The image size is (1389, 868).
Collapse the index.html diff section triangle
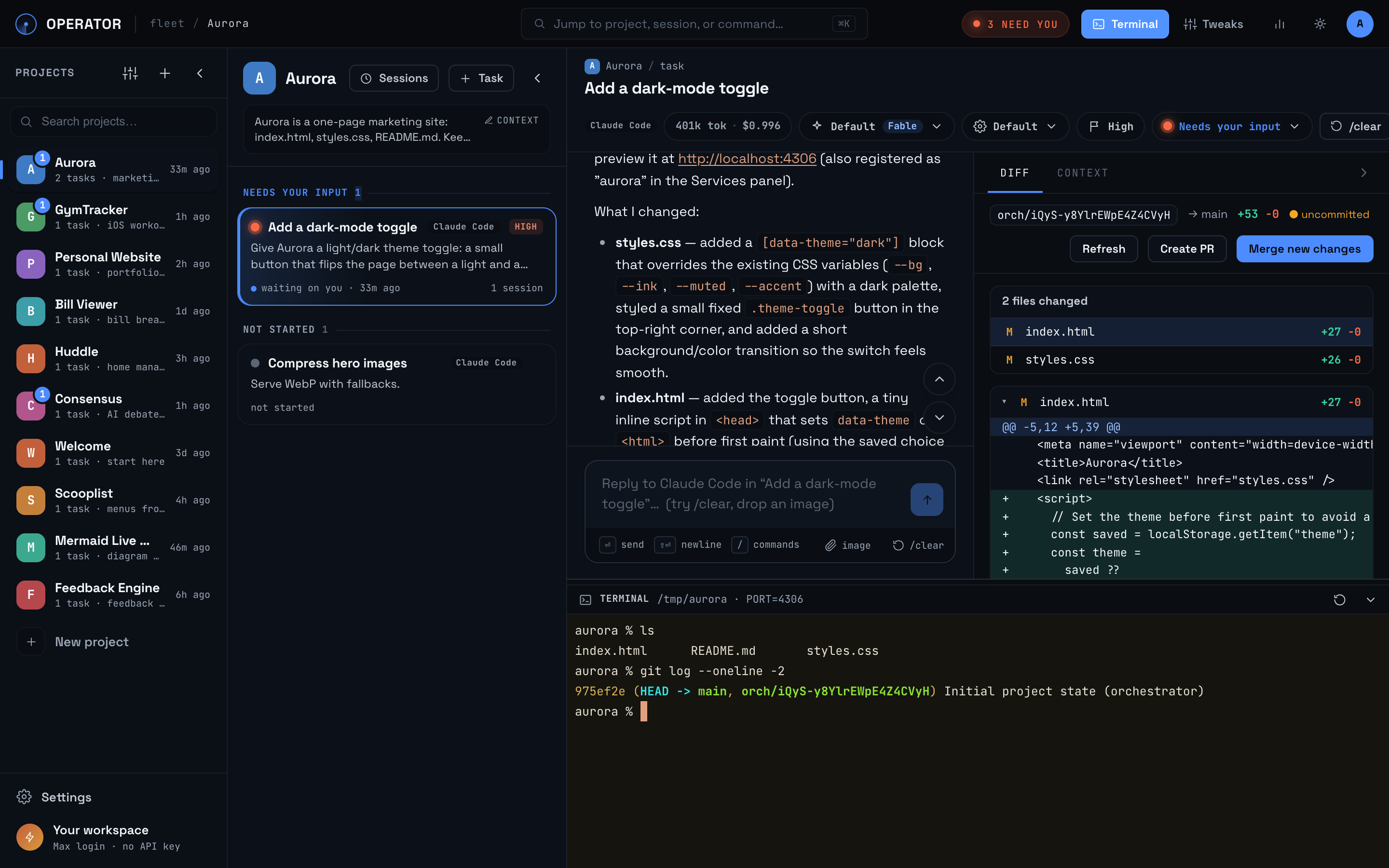click(x=1004, y=401)
